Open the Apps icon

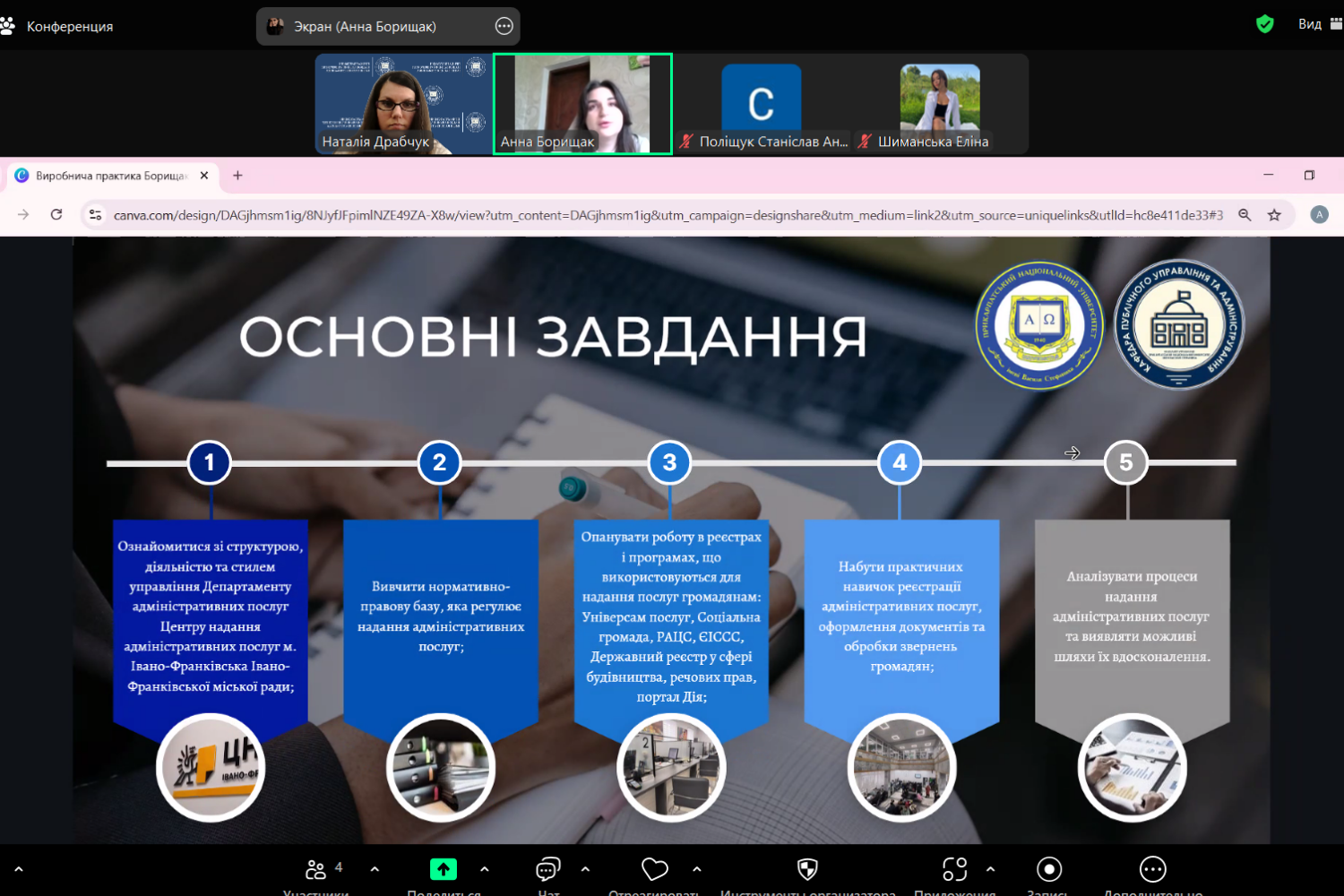954,869
